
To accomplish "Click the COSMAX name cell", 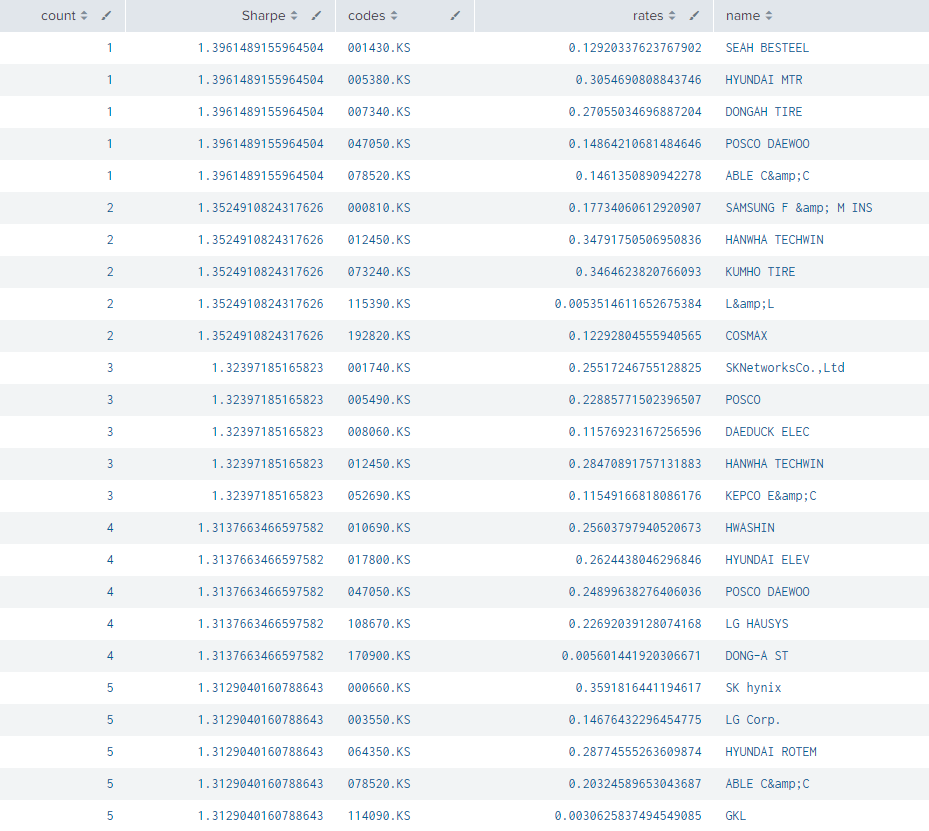I will 747,336.
